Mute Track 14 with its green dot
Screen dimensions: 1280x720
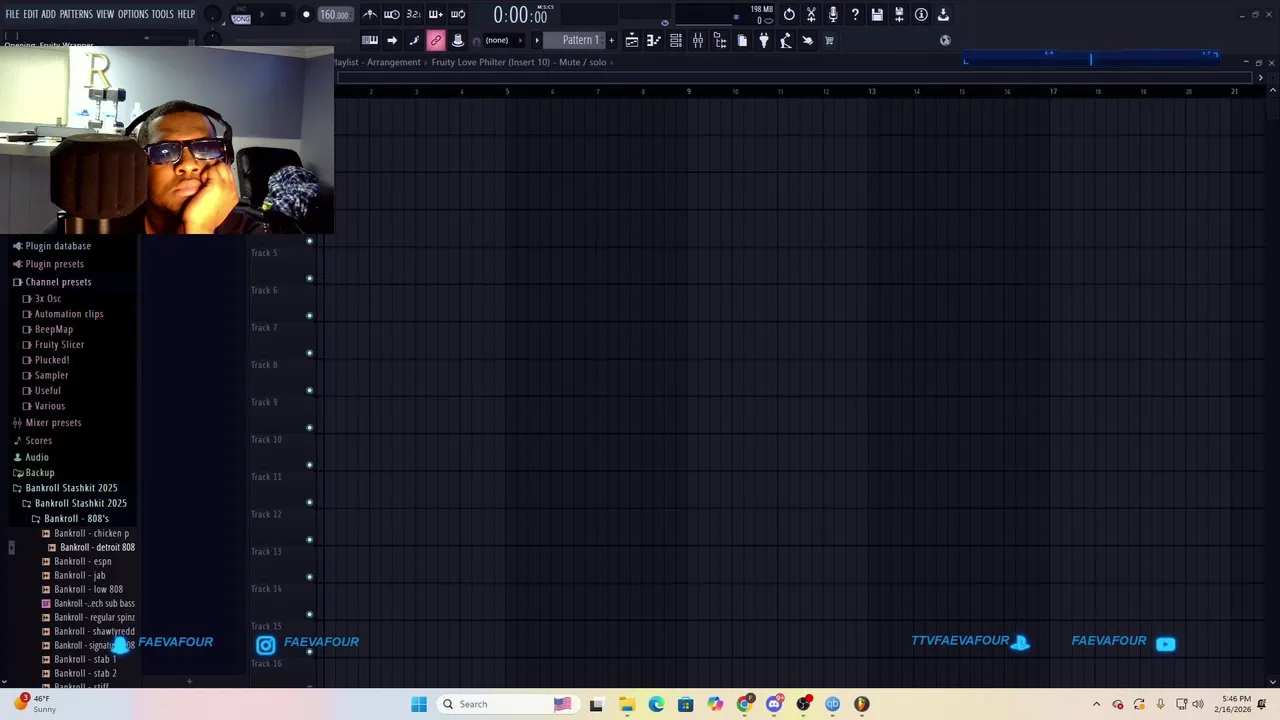click(x=309, y=577)
